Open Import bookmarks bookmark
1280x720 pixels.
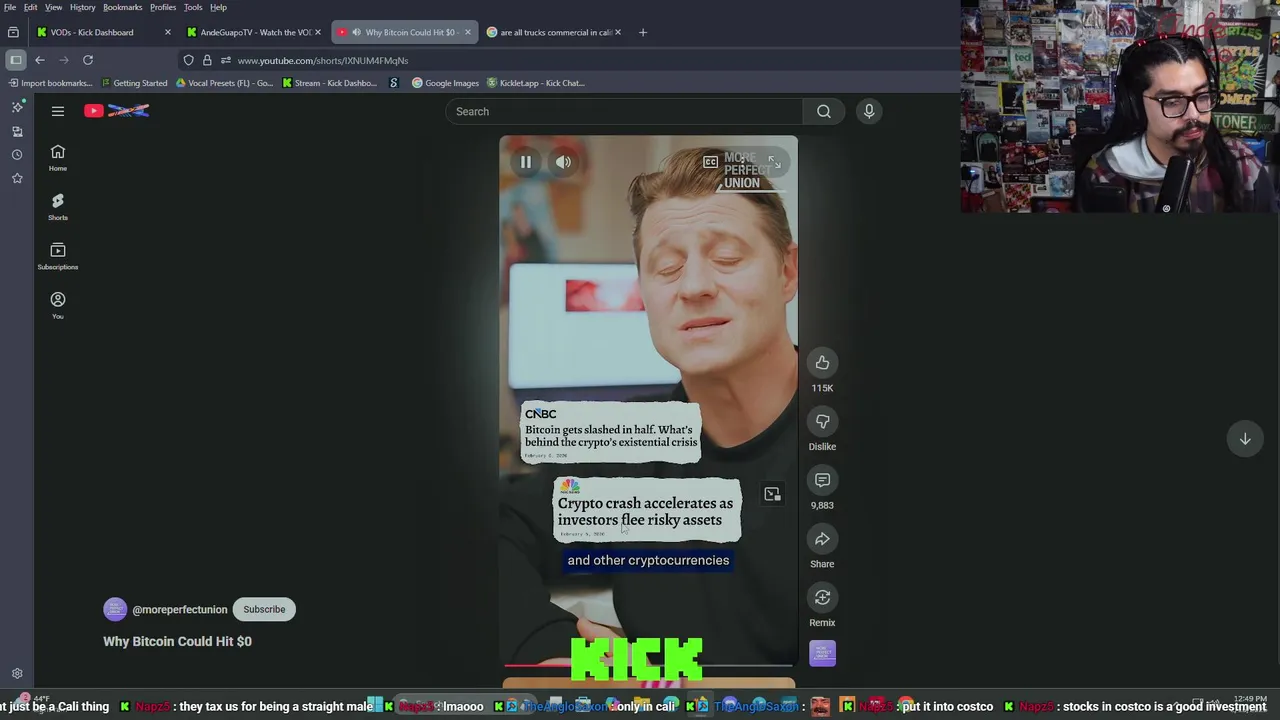tap(50, 83)
